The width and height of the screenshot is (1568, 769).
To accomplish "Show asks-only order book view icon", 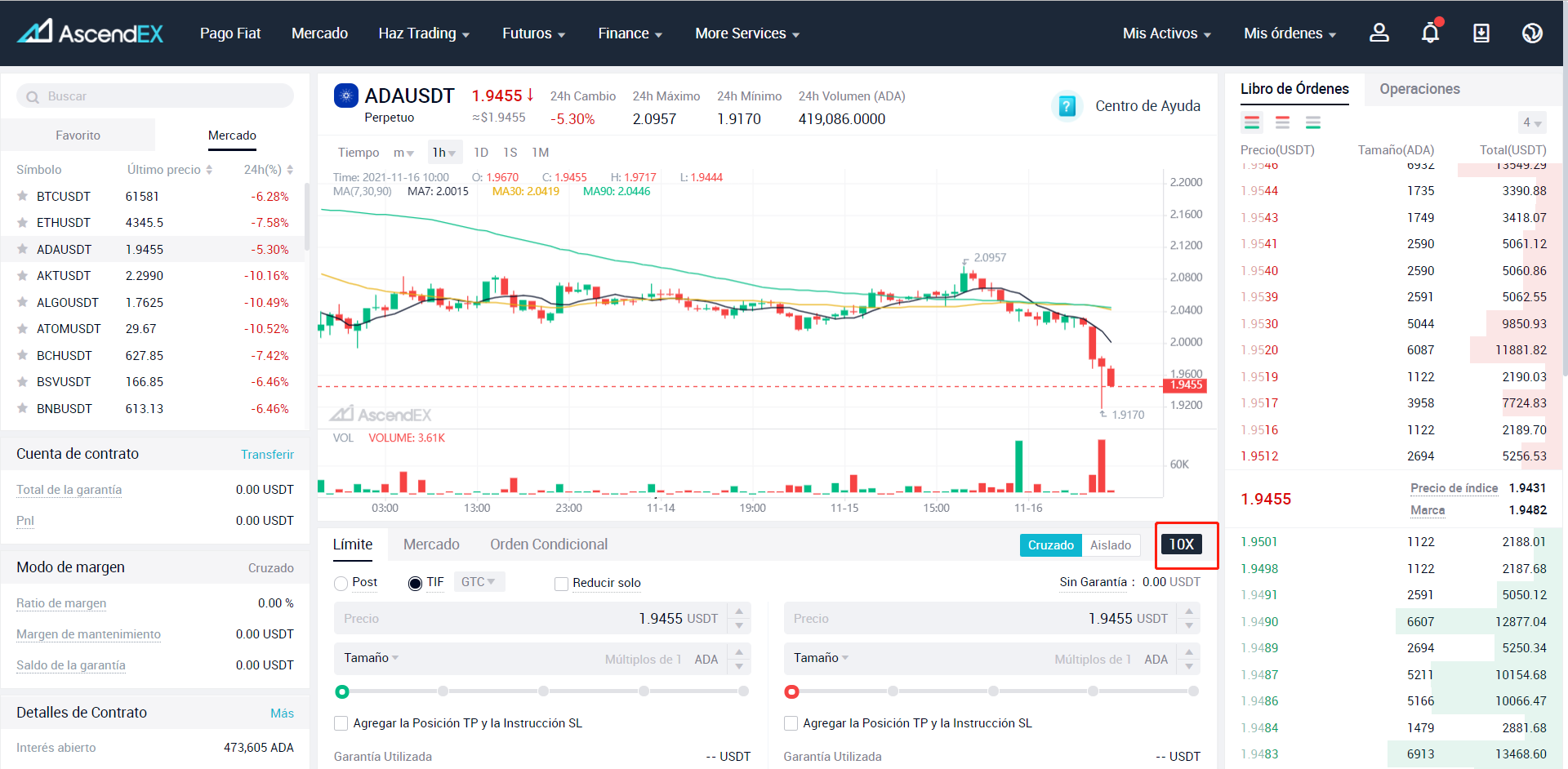I will click(1283, 122).
